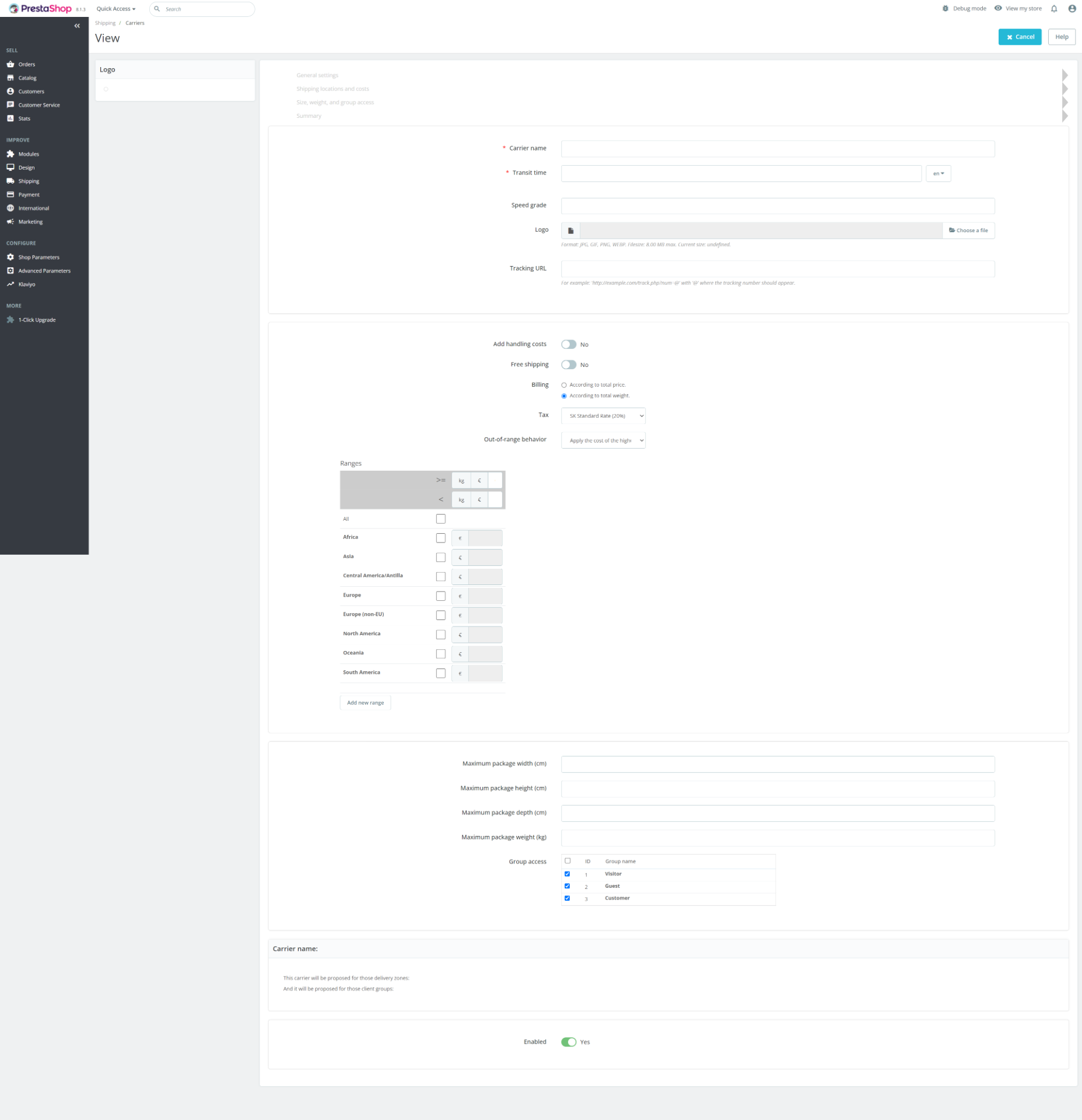This screenshot has width=1082, height=1120.
Task: Open the Quick Access dropdown
Action: (116, 9)
